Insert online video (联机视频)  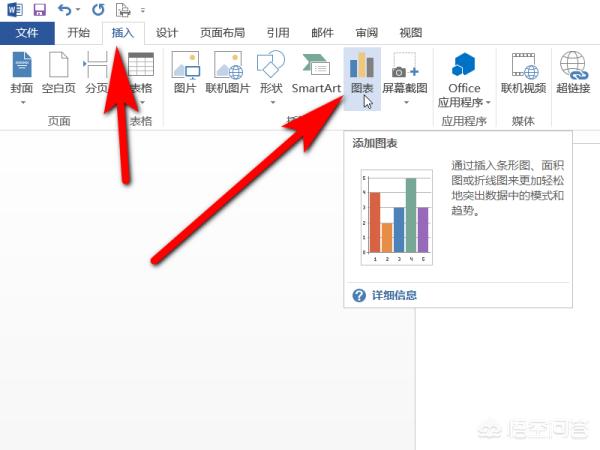[x=523, y=73]
